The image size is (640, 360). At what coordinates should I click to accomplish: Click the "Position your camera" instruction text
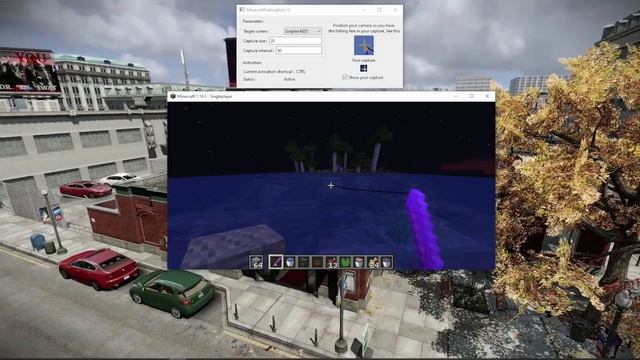click(x=364, y=28)
